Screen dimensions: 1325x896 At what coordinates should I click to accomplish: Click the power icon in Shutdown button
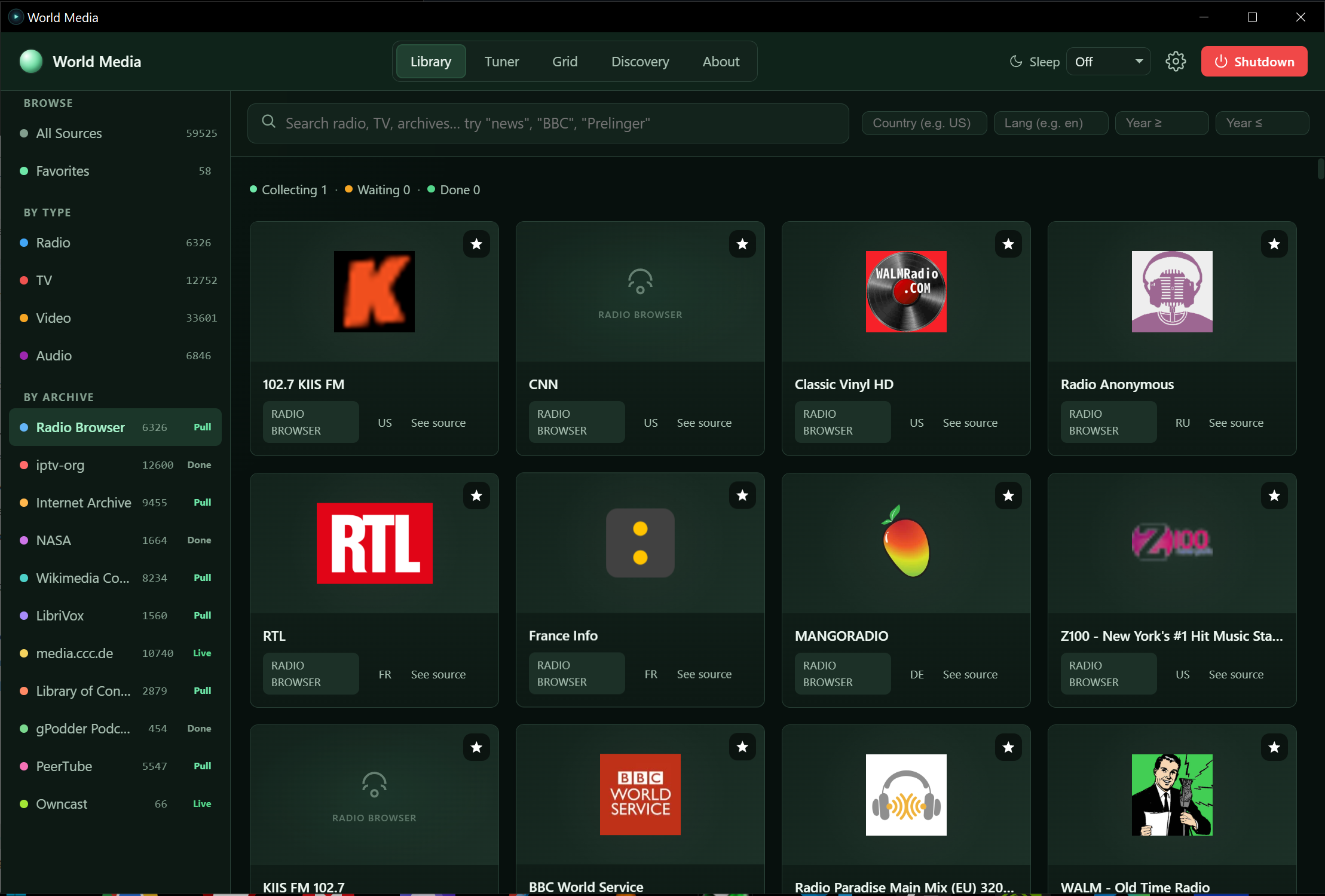(1221, 62)
